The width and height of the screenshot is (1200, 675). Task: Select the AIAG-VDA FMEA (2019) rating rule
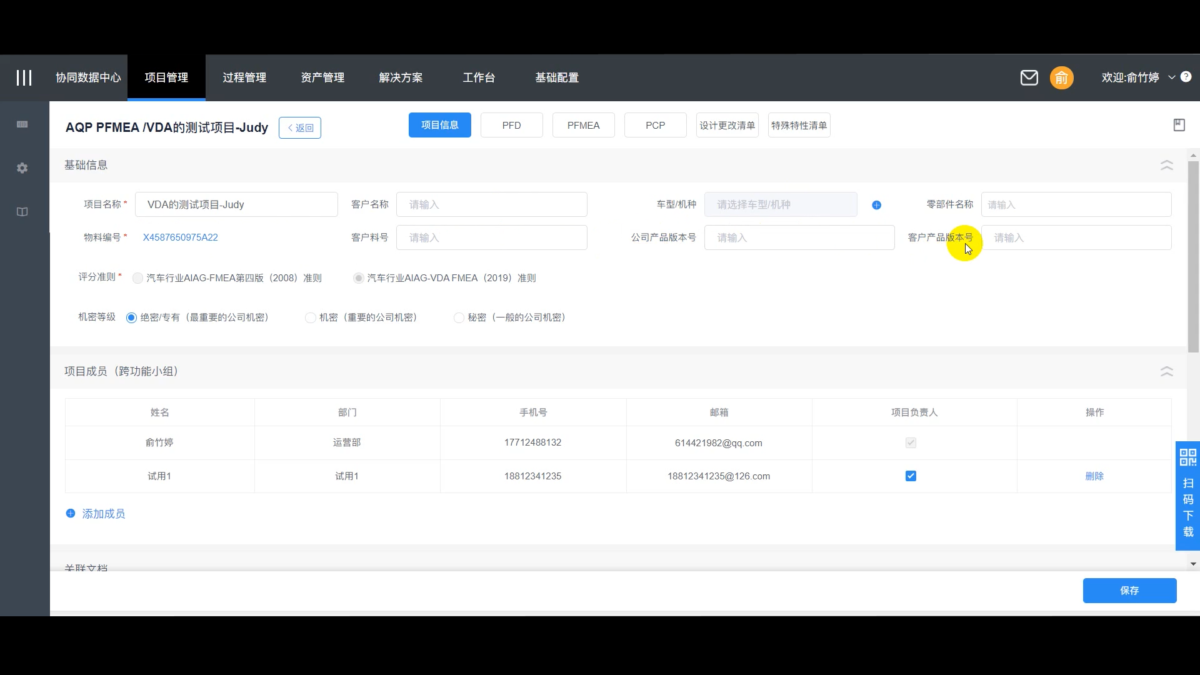click(358, 278)
